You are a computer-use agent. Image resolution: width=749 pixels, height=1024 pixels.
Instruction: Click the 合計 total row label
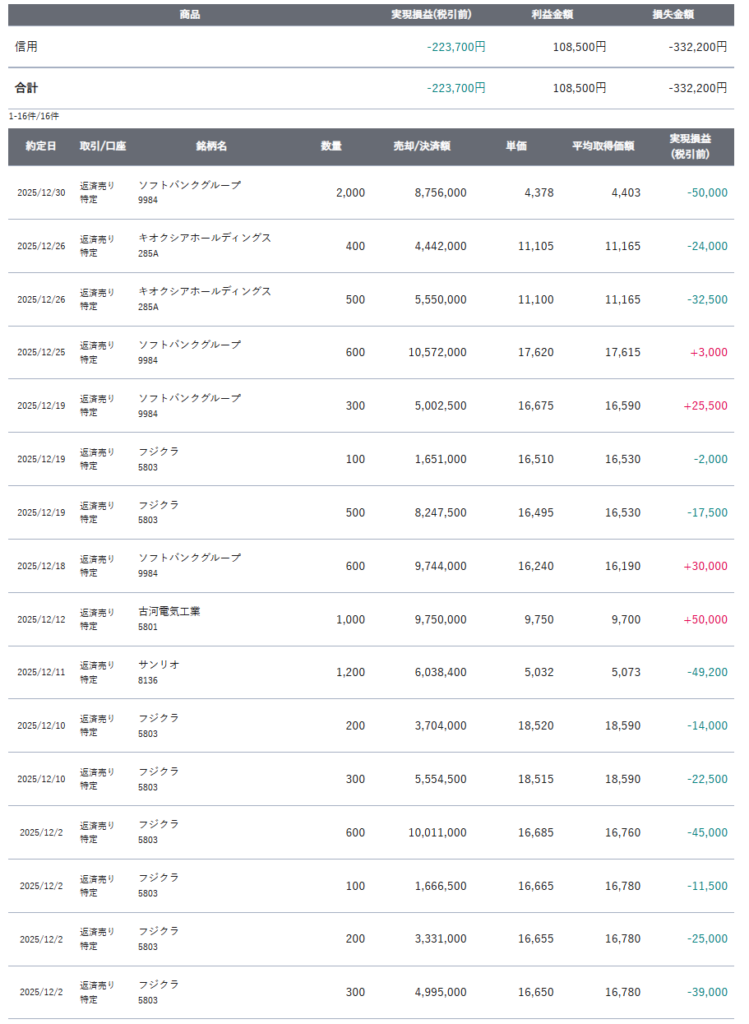tap(27, 88)
